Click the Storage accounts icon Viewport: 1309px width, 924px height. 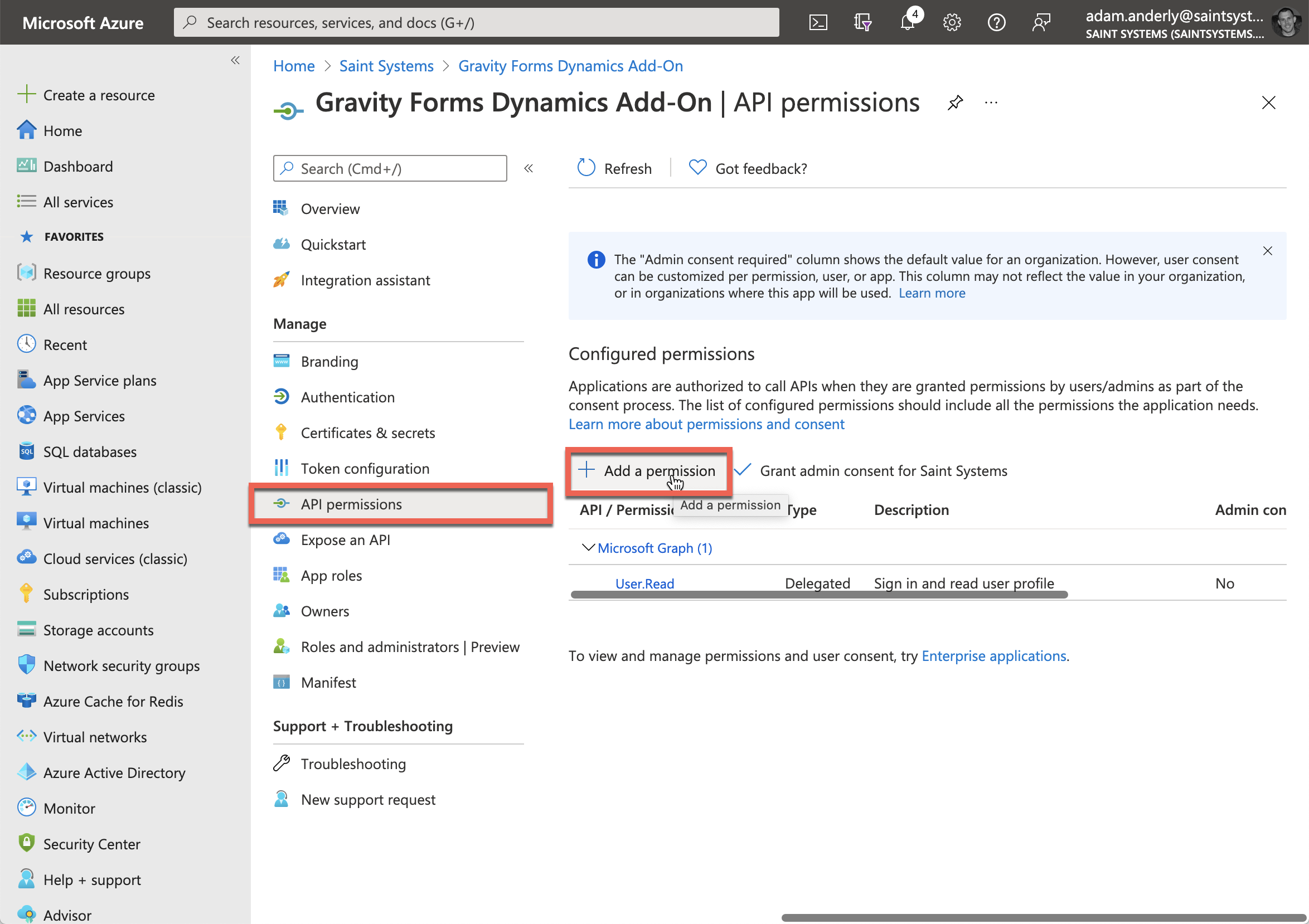coord(26,630)
